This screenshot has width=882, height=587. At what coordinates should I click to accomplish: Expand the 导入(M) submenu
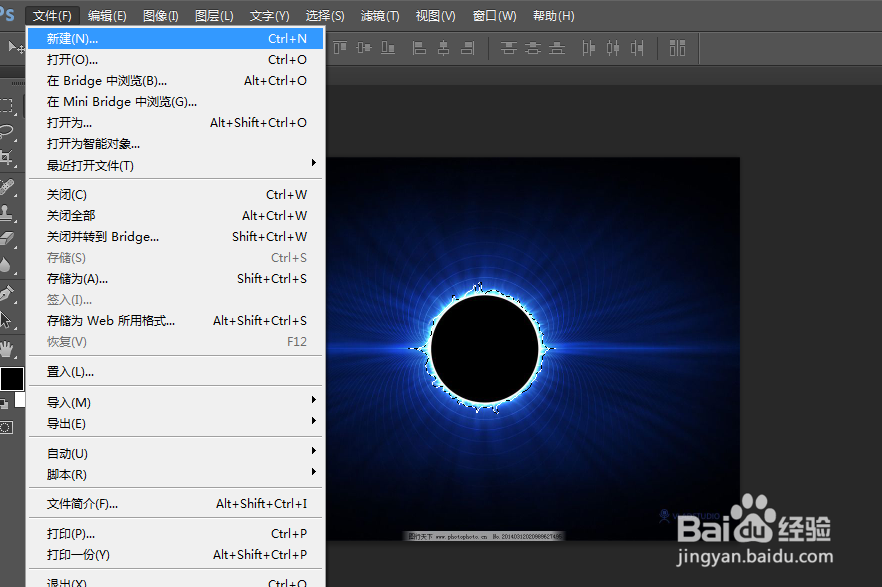click(x=176, y=403)
